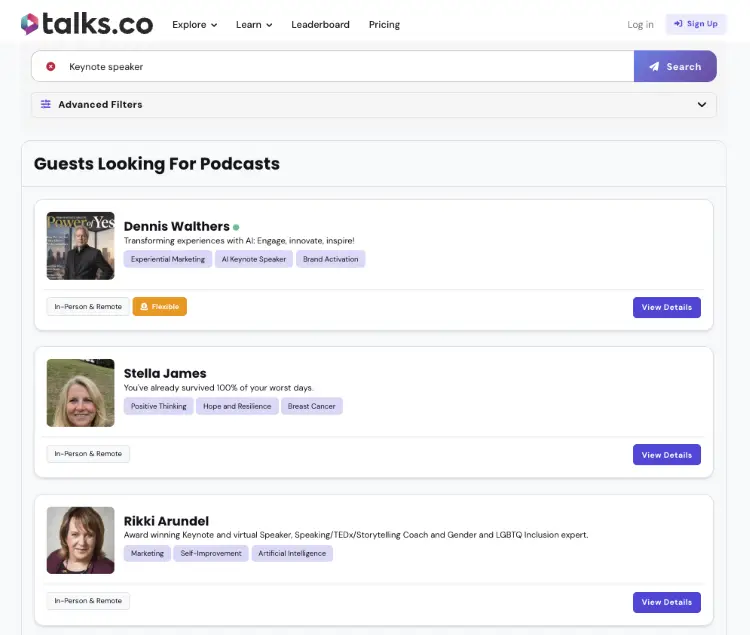Viewport: 750px width, 635px height.
Task: Open Stella James profile photo
Action: pos(80,393)
